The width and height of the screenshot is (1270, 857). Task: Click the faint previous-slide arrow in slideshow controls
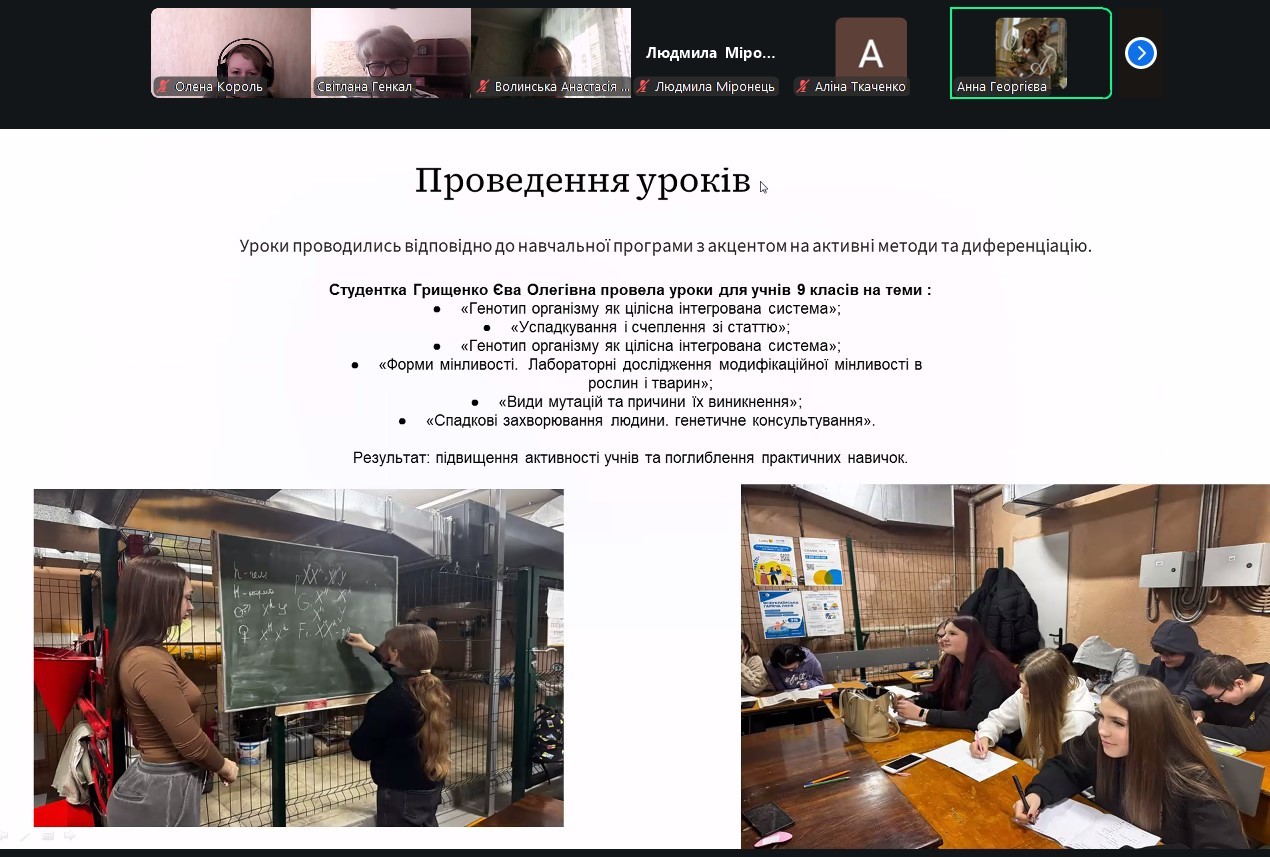pyautogui.click(x=5, y=836)
